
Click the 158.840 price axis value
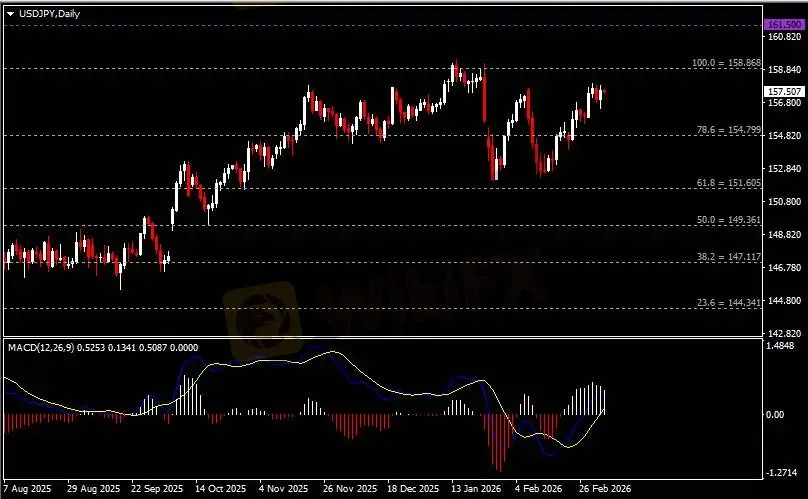click(x=784, y=70)
